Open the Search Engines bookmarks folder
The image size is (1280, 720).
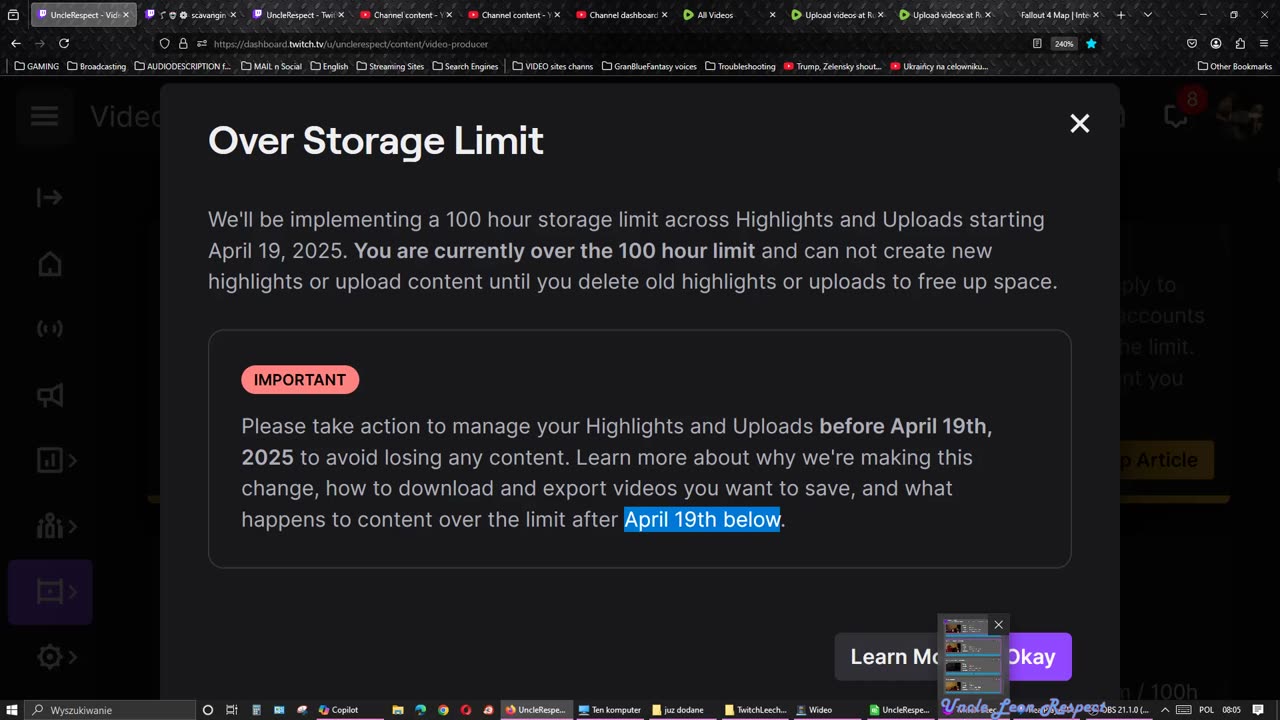pyautogui.click(x=465, y=66)
